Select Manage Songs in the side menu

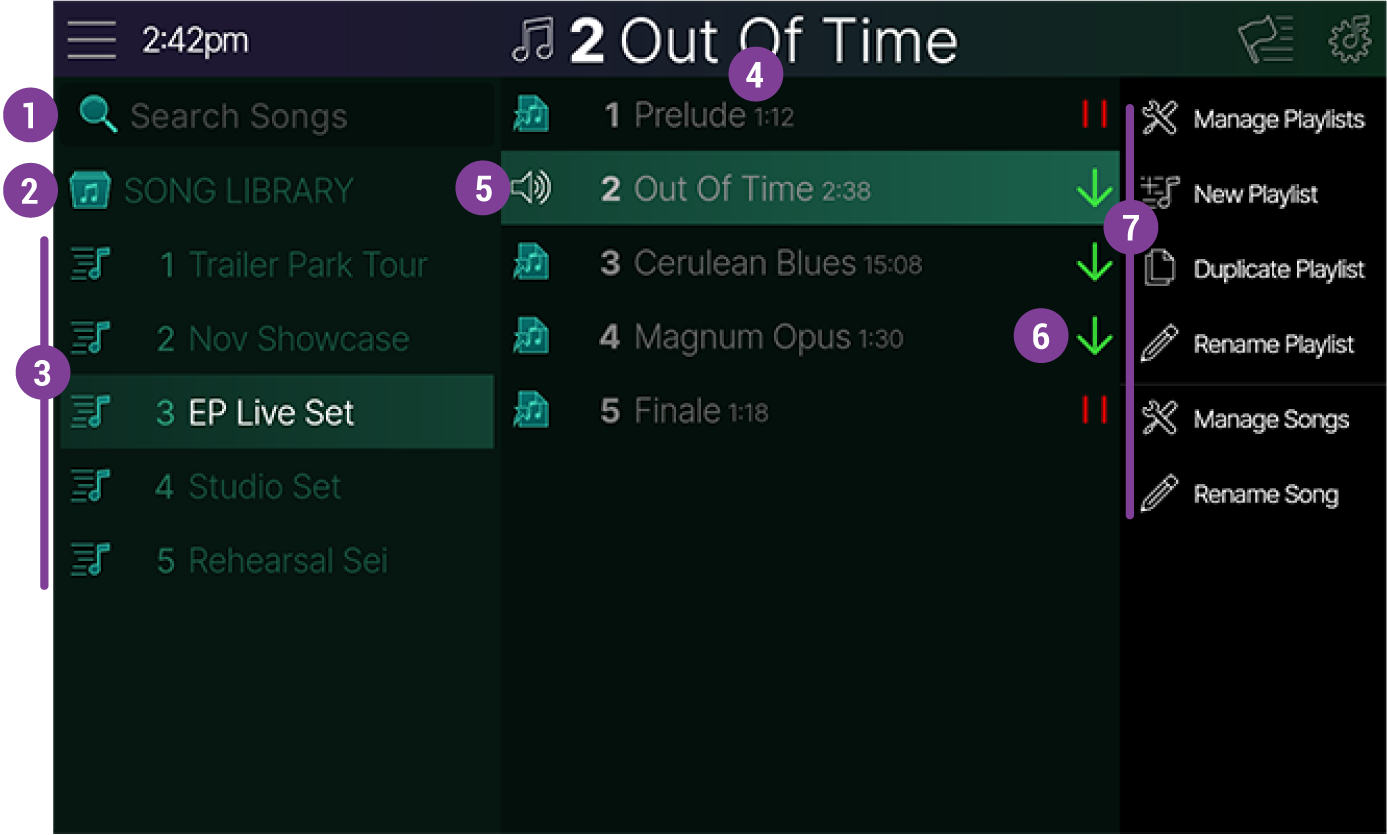coord(1270,420)
